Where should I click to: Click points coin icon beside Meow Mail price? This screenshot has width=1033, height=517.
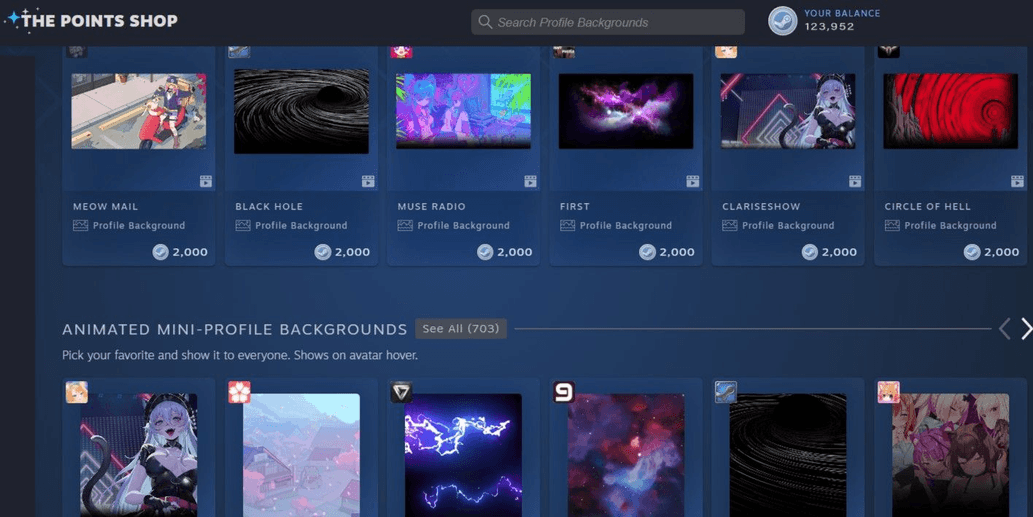[x=160, y=252]
